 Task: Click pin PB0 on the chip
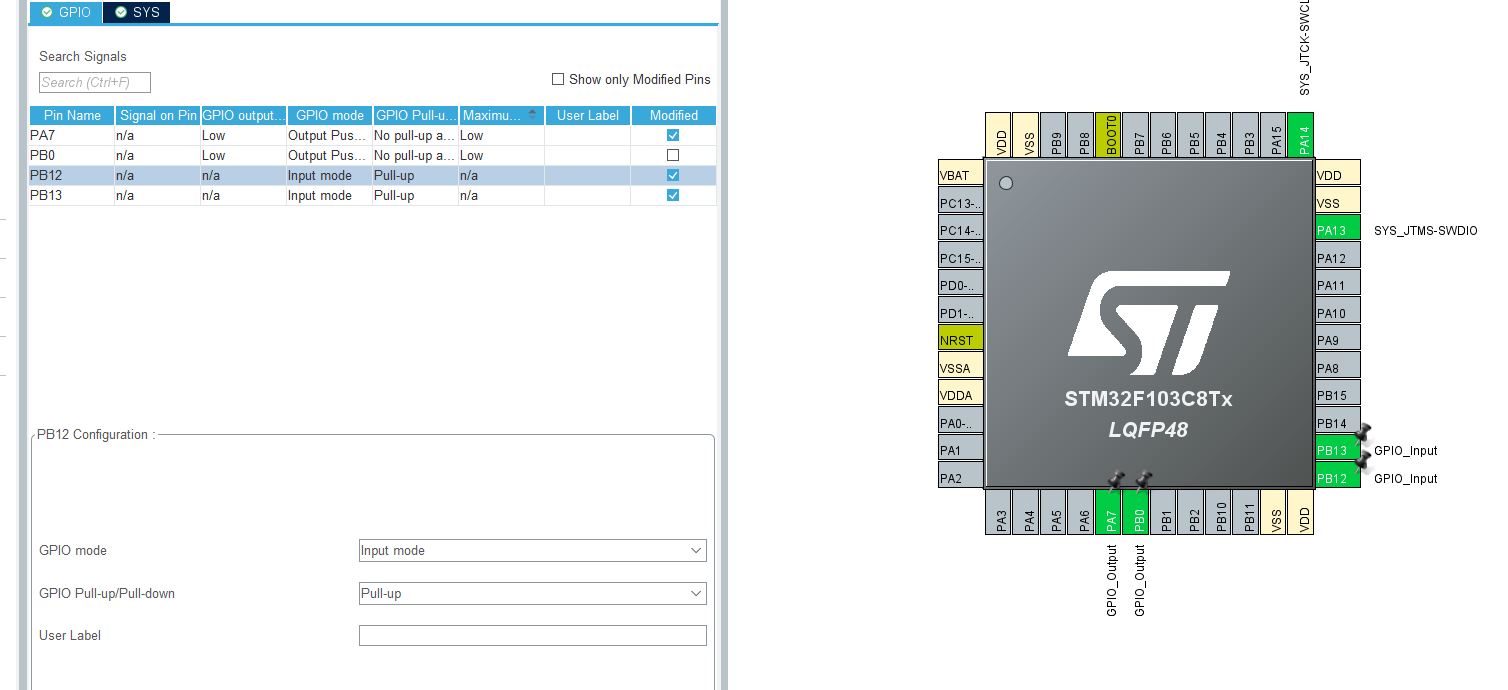tap(1137, 511)
